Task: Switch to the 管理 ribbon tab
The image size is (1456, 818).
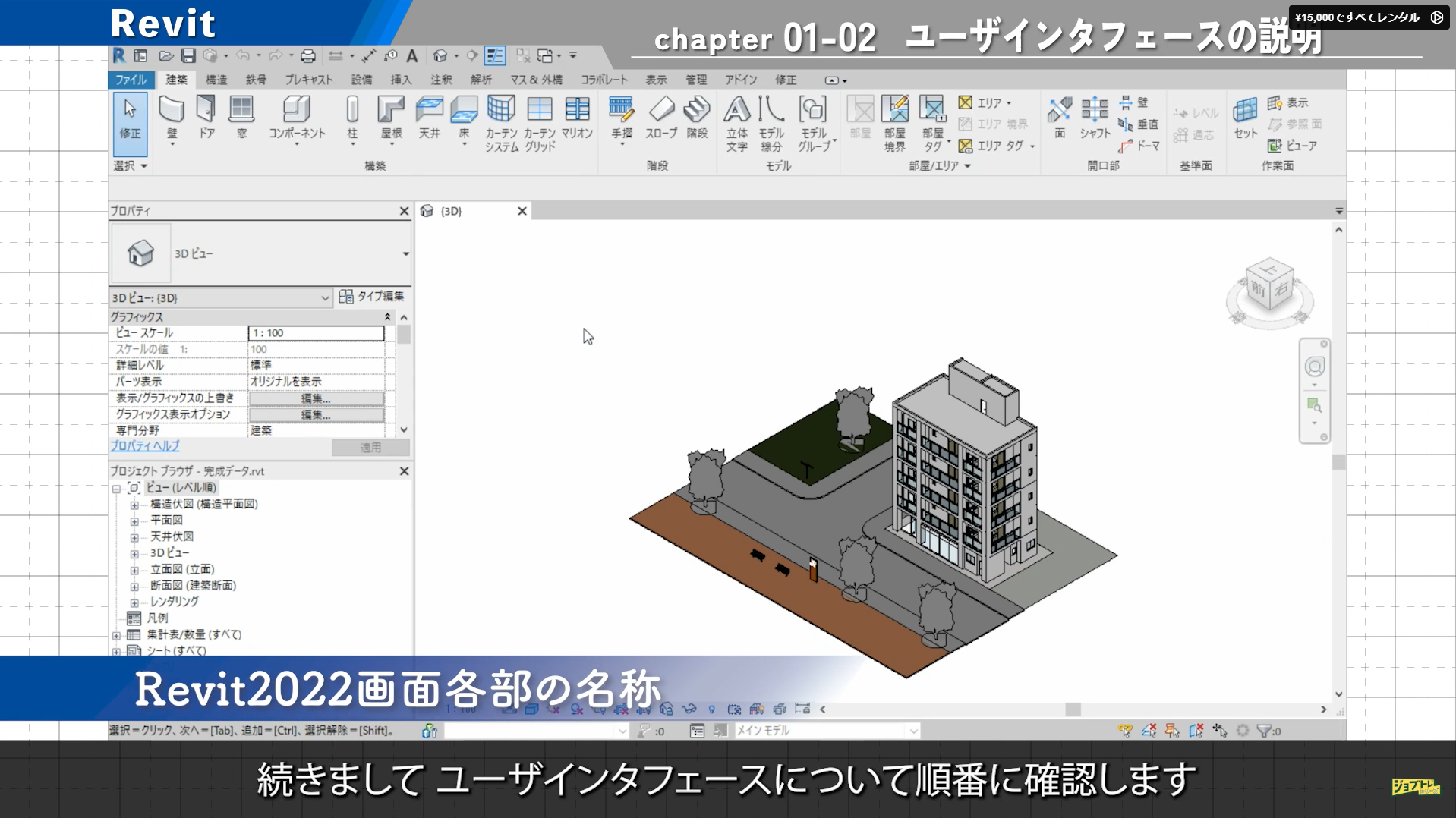Action: (696, 80)
